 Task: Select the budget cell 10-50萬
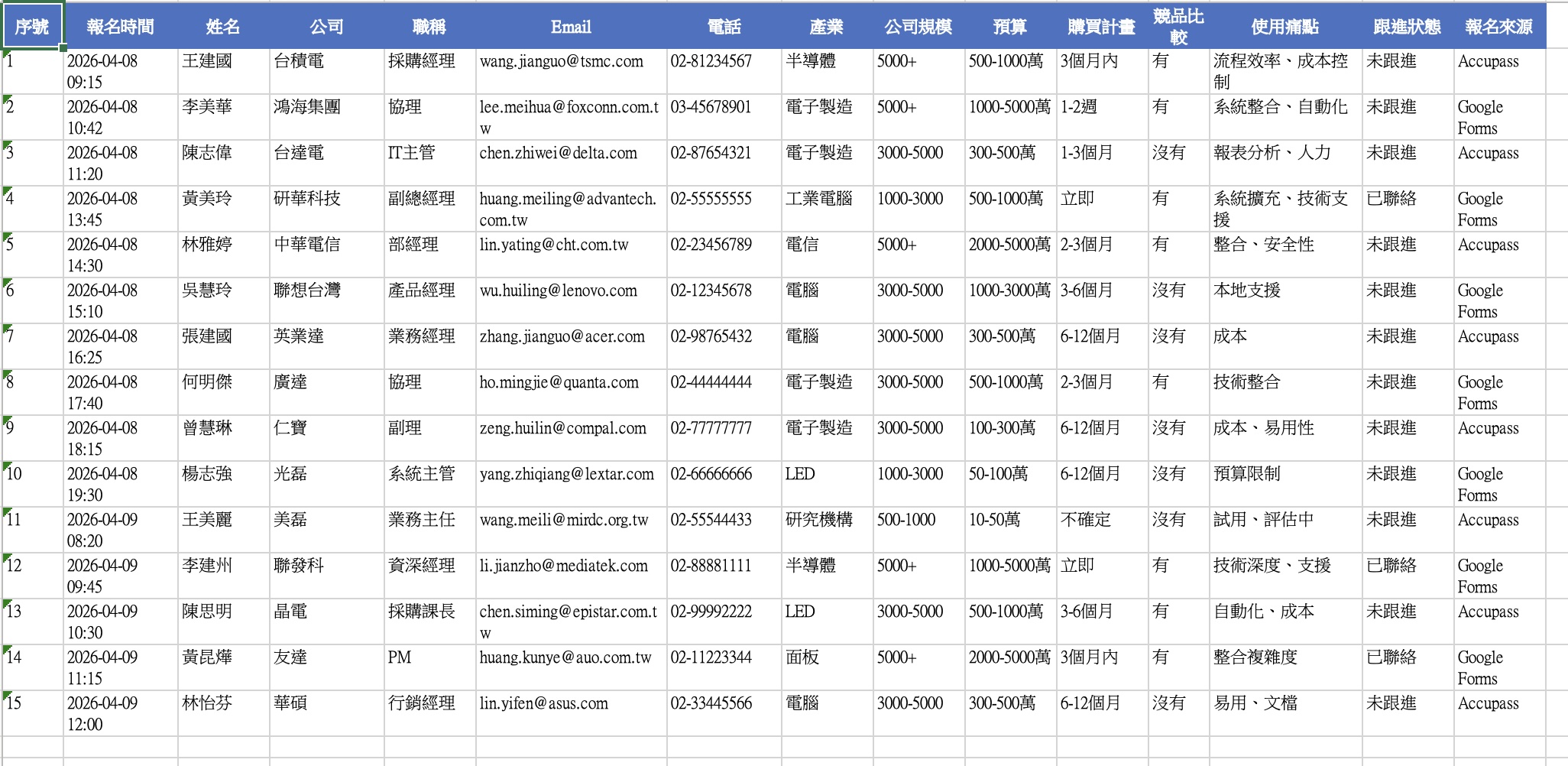[1010, 531]
